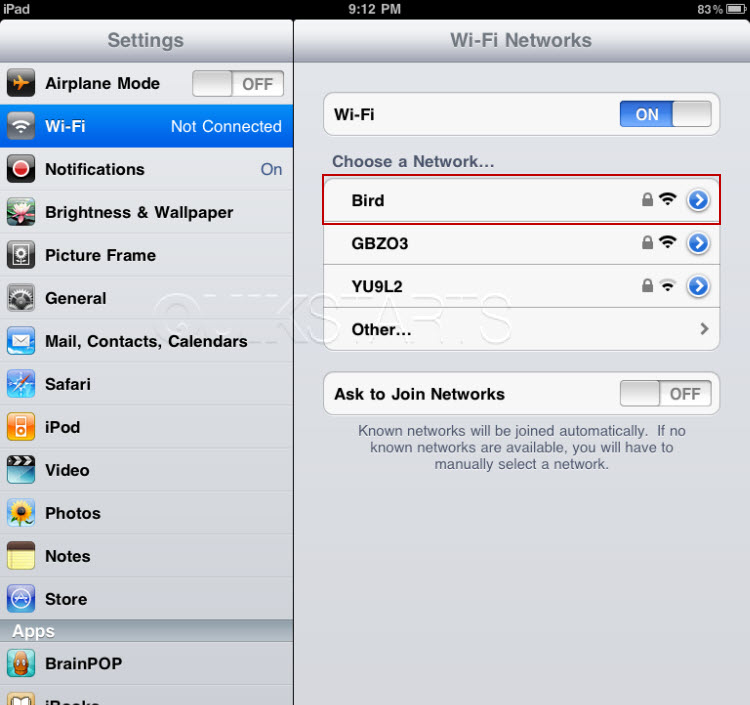
Task: Tap the Mail envelope icon
Action: click(x=21, y=341)
